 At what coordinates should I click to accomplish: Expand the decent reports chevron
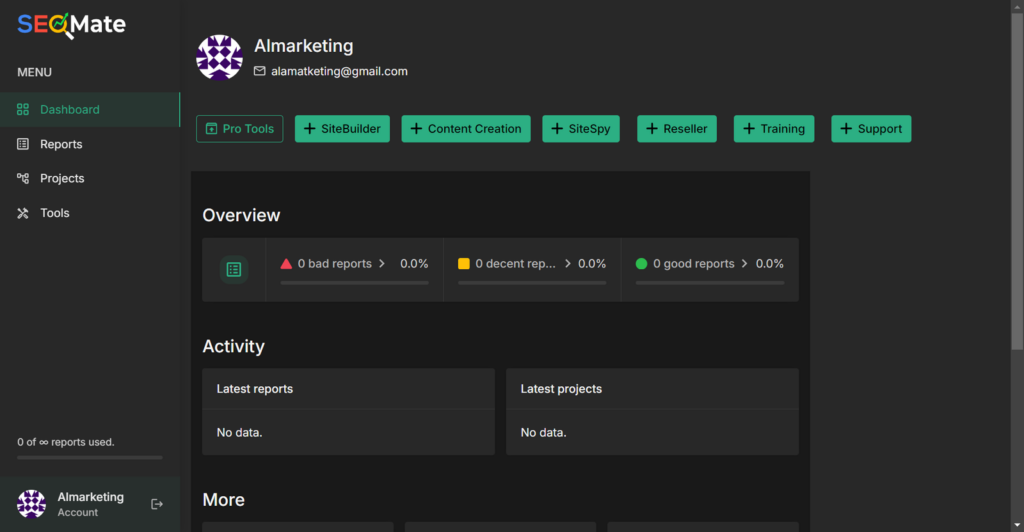tap(568, 264)
